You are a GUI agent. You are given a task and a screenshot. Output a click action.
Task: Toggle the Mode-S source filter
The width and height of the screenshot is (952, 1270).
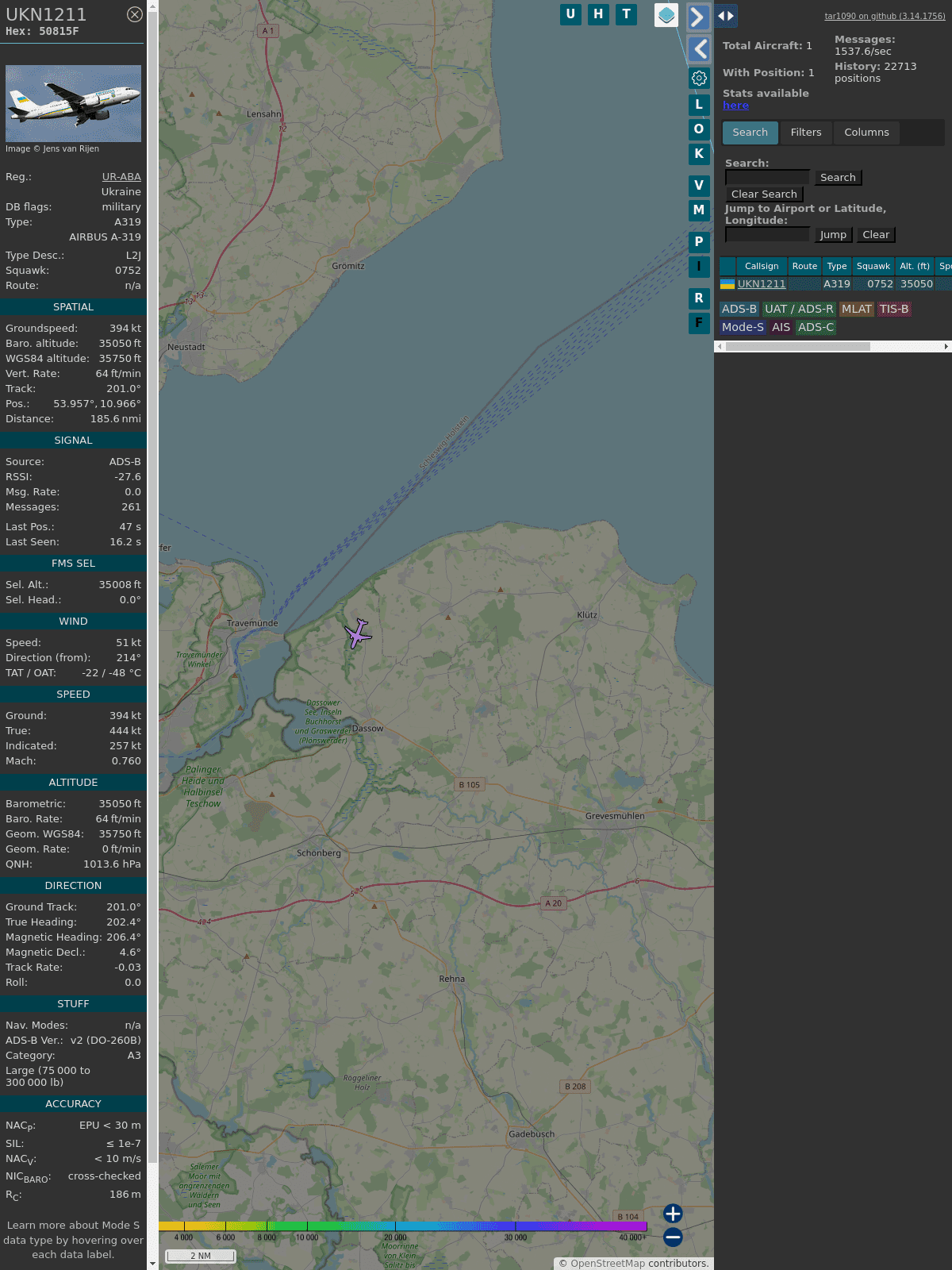(x=743, y=328)
